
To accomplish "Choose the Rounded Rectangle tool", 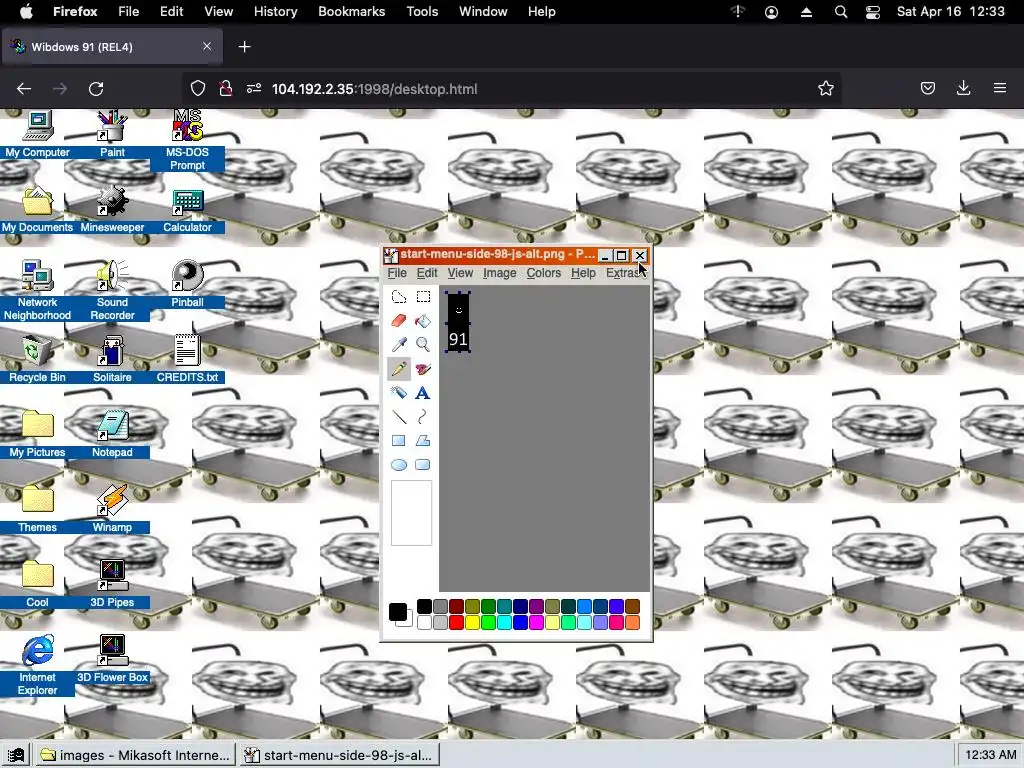I will [x=423, y=465].
